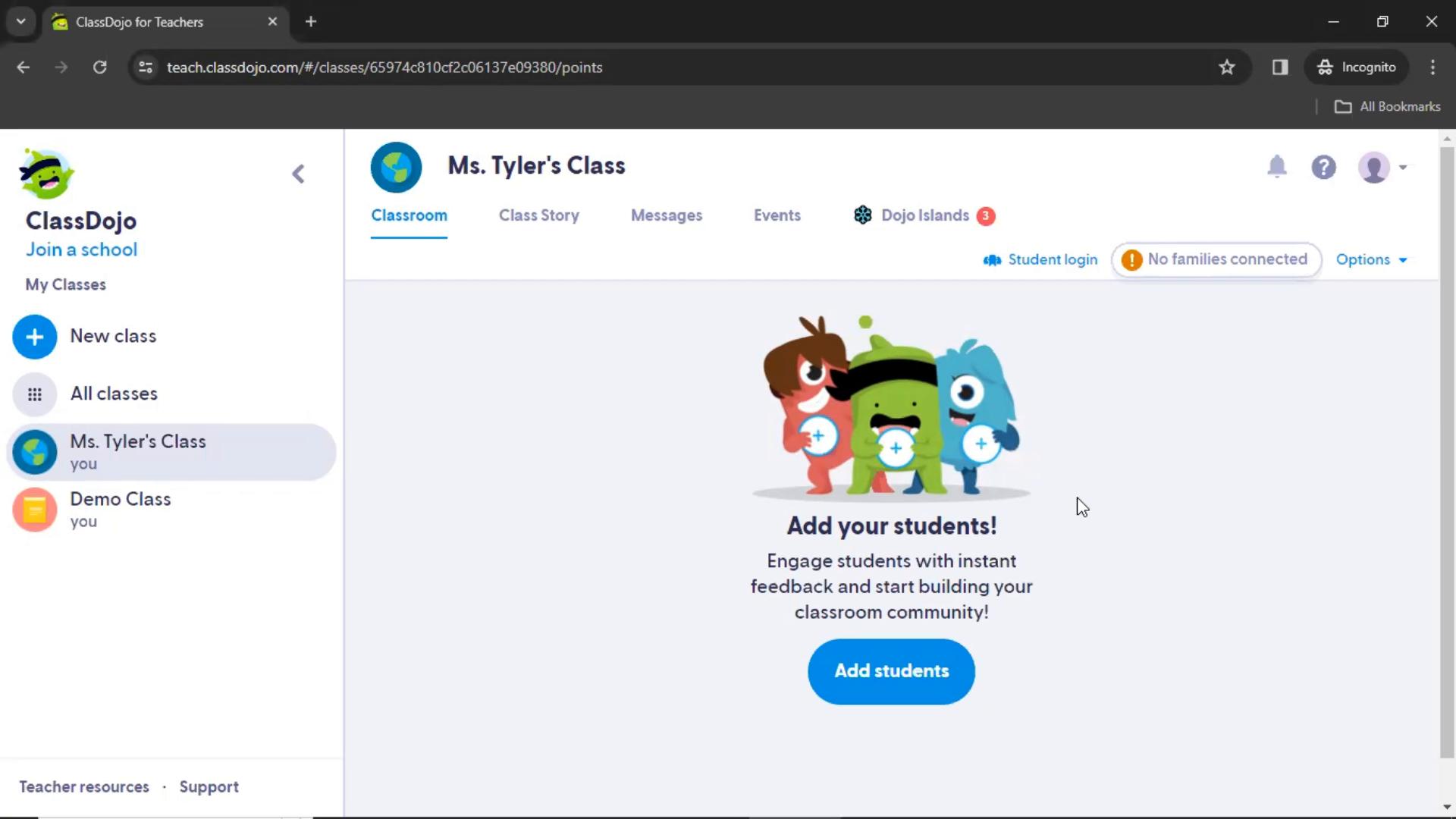Click the Dojo Islands monster icon
This screenshot has height=819, width=1456.
click(862, 215)
